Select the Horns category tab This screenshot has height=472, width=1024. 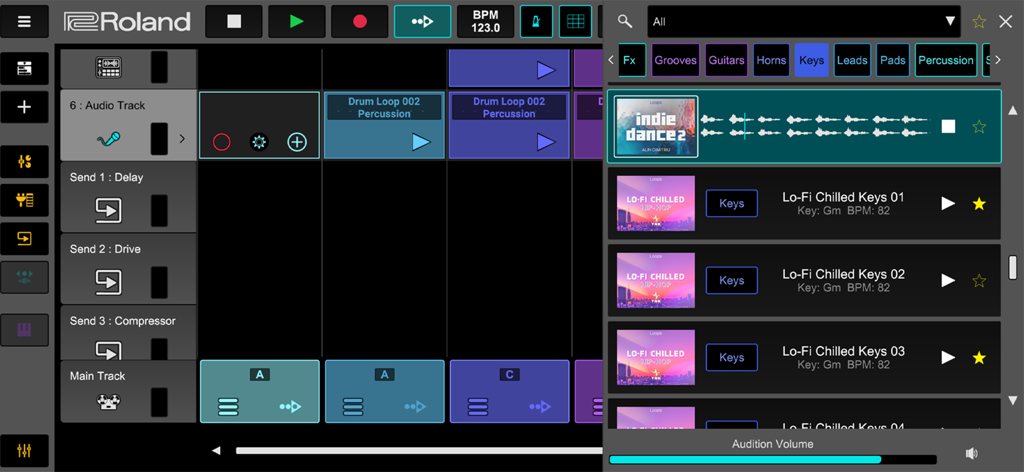(771, 60)
